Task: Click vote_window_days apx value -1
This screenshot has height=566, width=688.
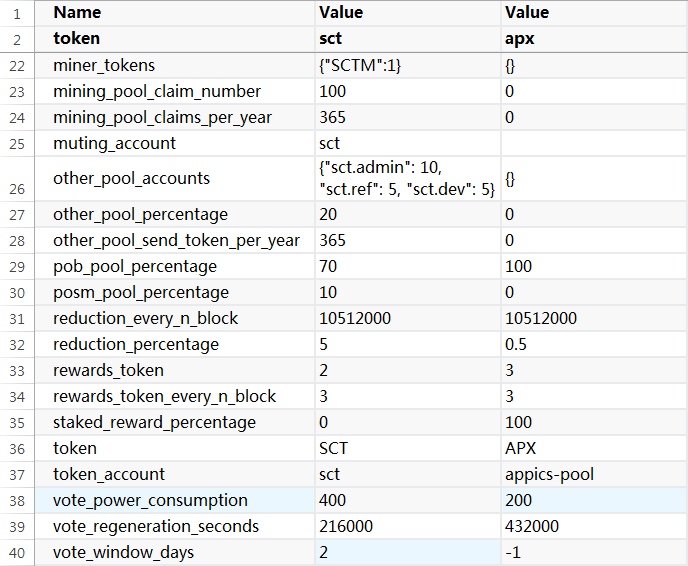Action: click(x=595, y=552)
